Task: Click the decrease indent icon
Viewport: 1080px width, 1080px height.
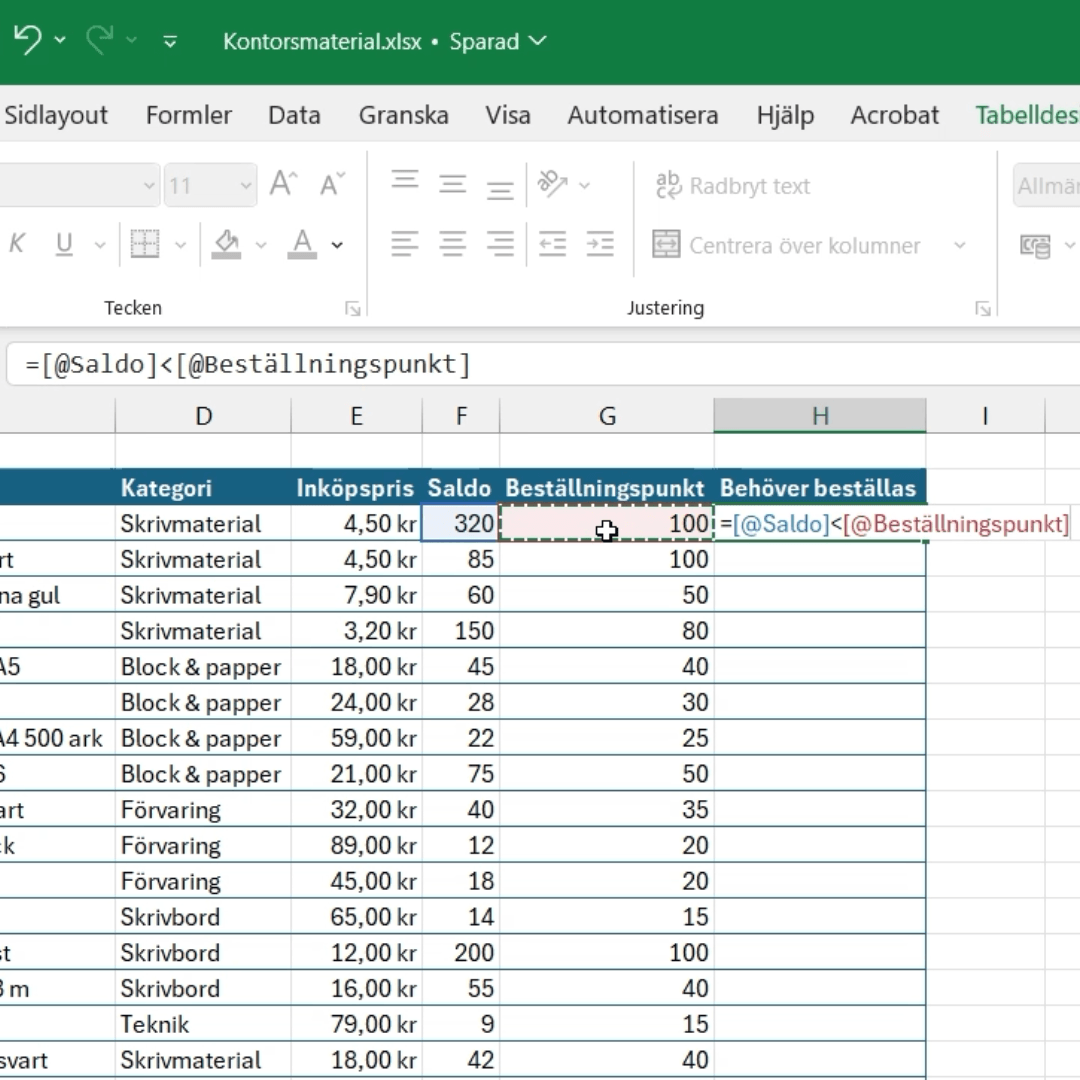Action: tap(552, 245)
